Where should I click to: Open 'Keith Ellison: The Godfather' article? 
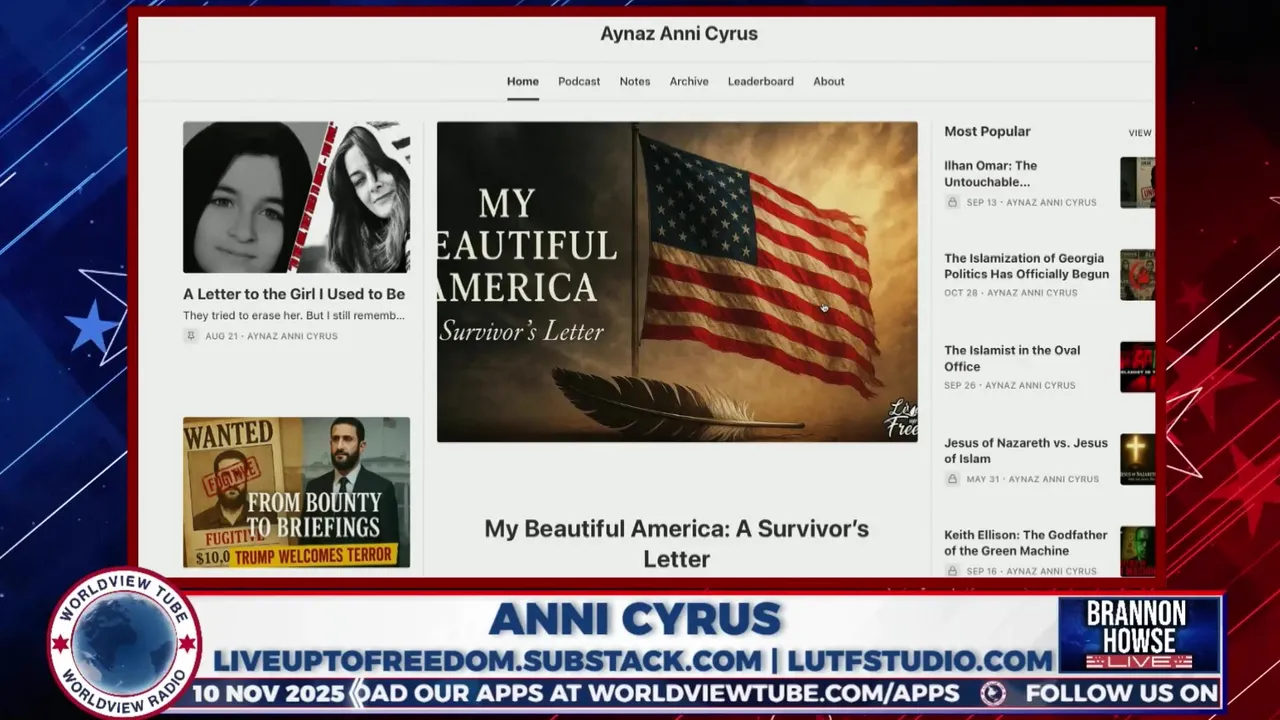tap(1026, 543)
